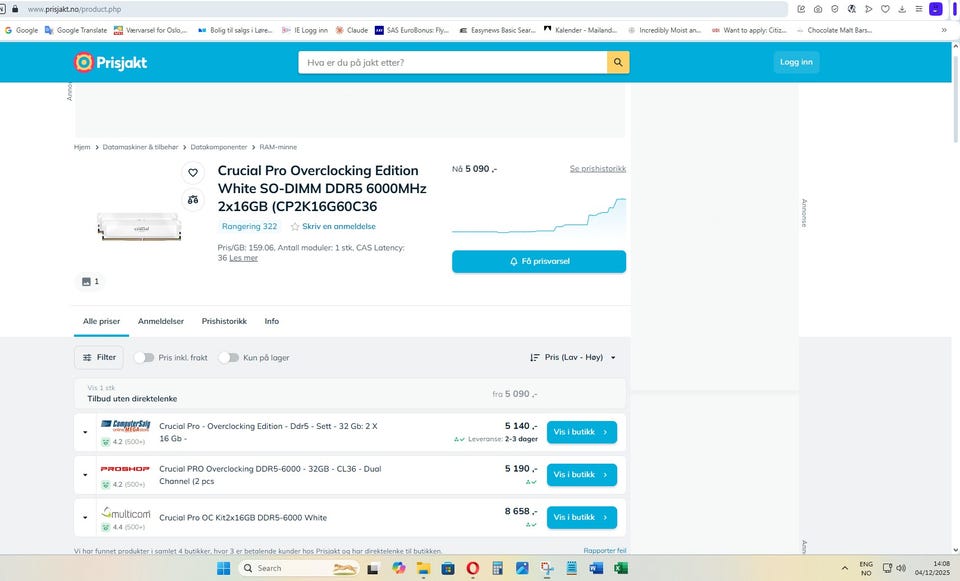Switch to the Anmeldelser tab
The width and height of the screenshot is (960, 581).
160,321
